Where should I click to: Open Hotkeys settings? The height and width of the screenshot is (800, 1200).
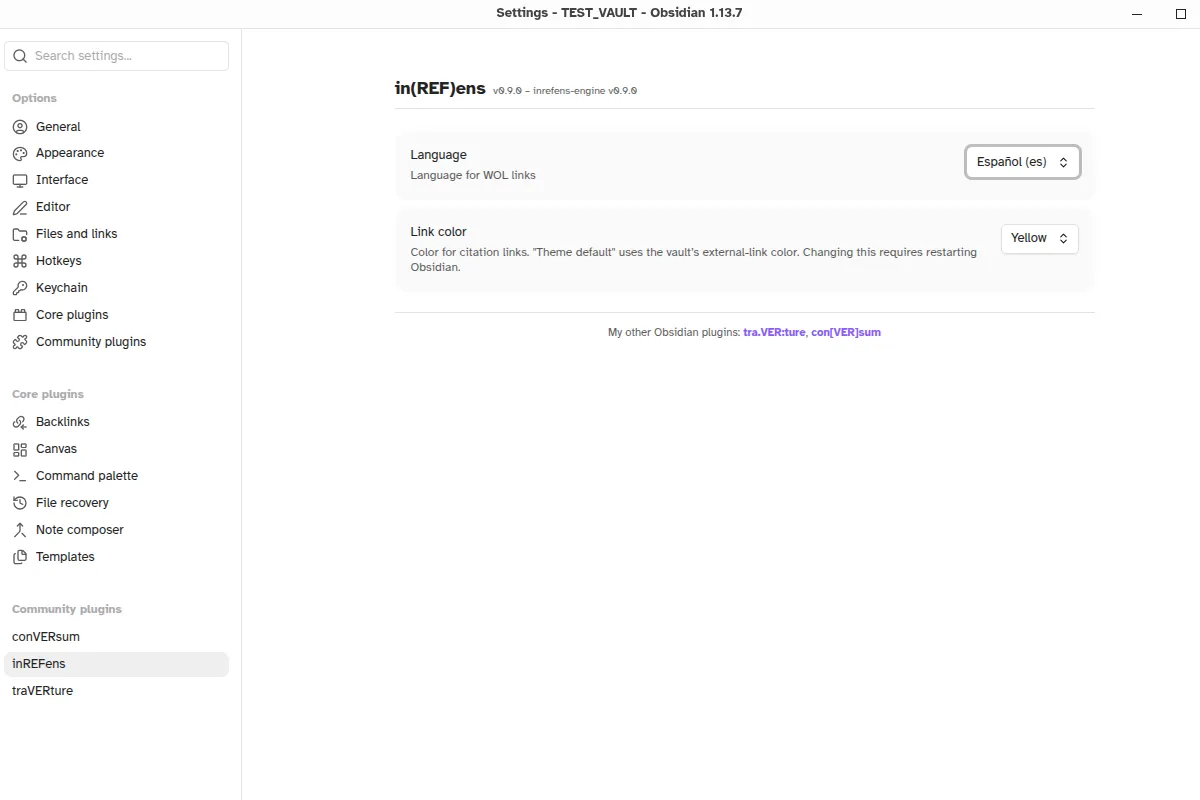(116, 262)
